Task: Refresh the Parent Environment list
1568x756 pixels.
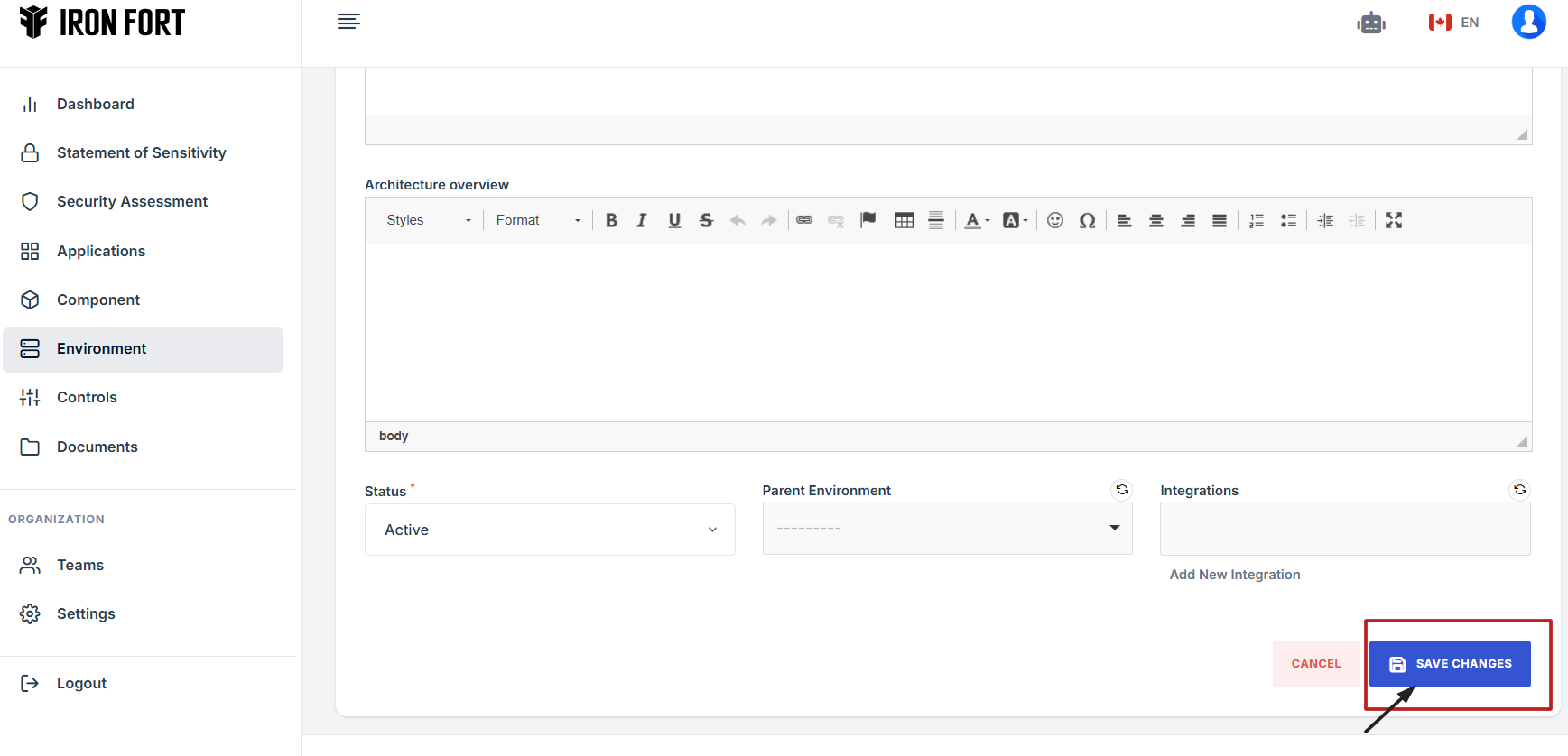Action: (x=1122, y=490)
